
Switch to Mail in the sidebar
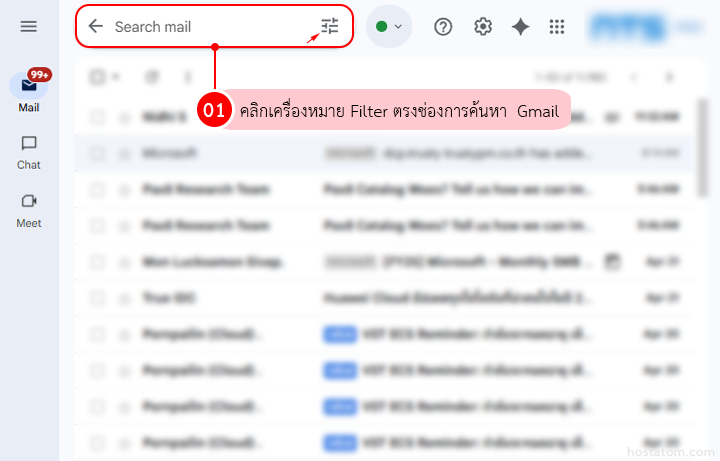click(28, 93)
